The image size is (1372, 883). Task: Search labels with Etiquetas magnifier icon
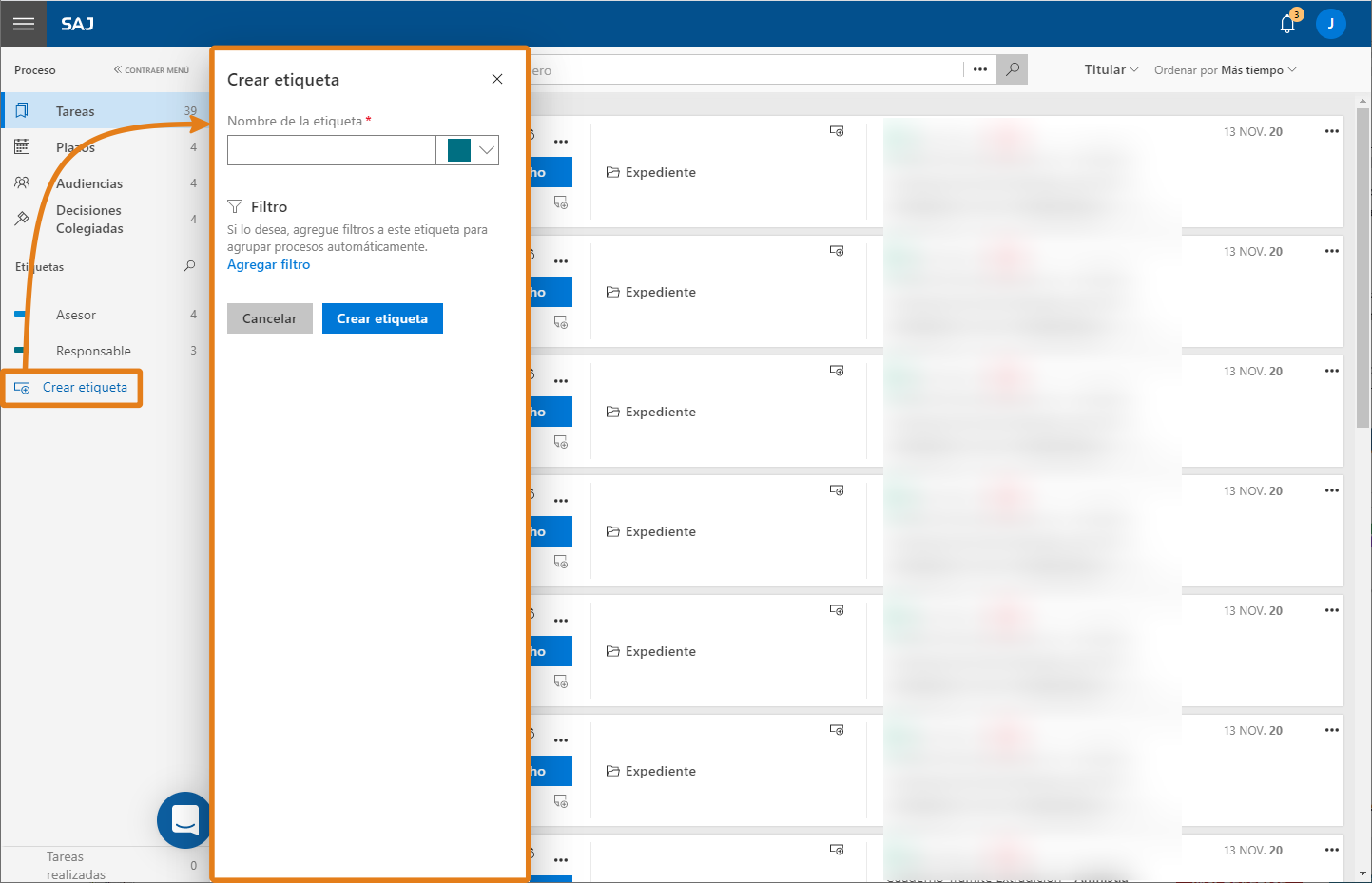pyautogui.click(x=189, y=266)
